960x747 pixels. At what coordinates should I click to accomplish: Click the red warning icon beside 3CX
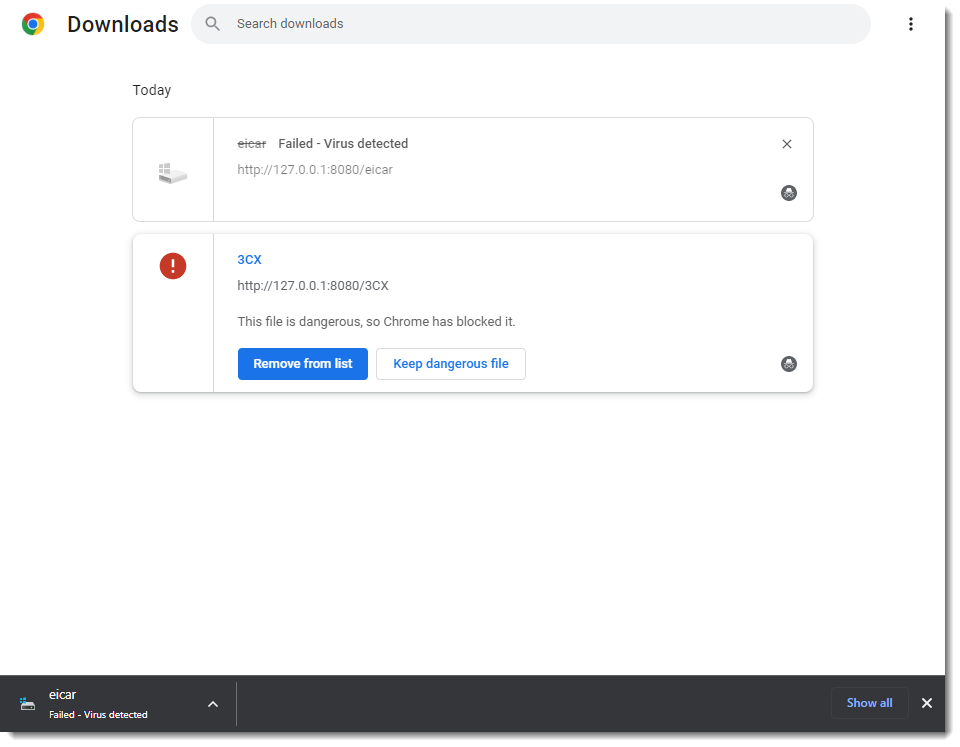coord(173,266)
